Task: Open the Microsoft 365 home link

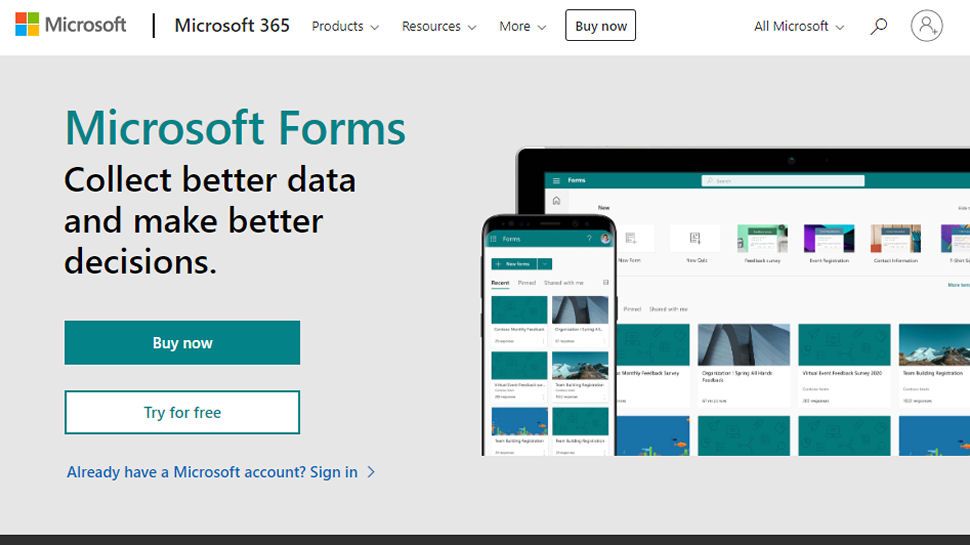Action: point(232,25)
